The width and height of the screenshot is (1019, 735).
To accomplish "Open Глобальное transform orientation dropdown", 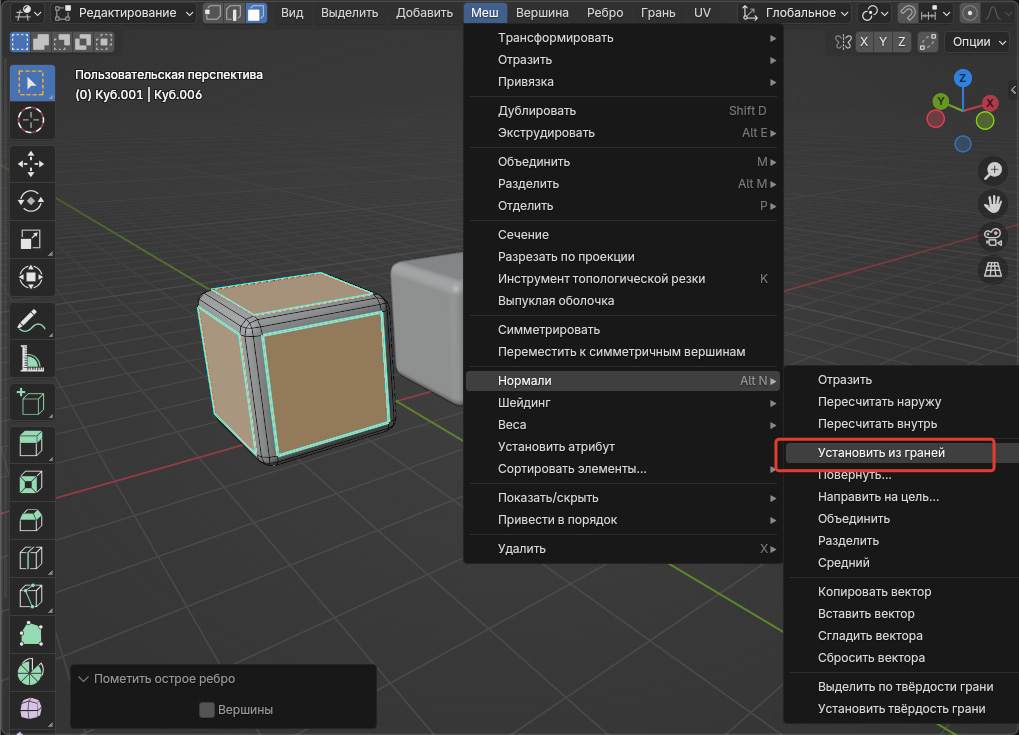I will pyautogui.click(x=796, y=13).
